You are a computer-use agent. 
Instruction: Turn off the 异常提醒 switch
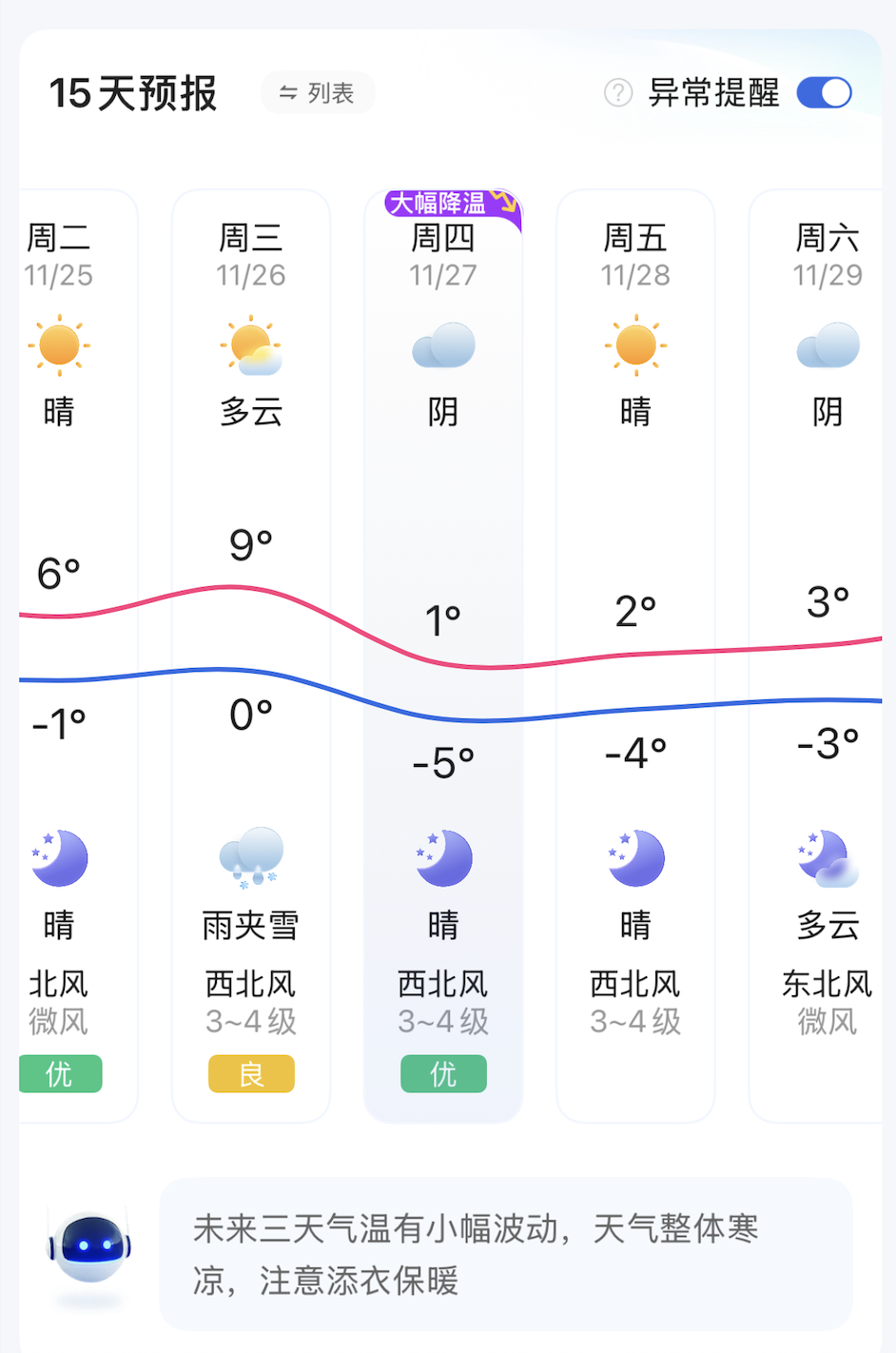click(824, 93)
